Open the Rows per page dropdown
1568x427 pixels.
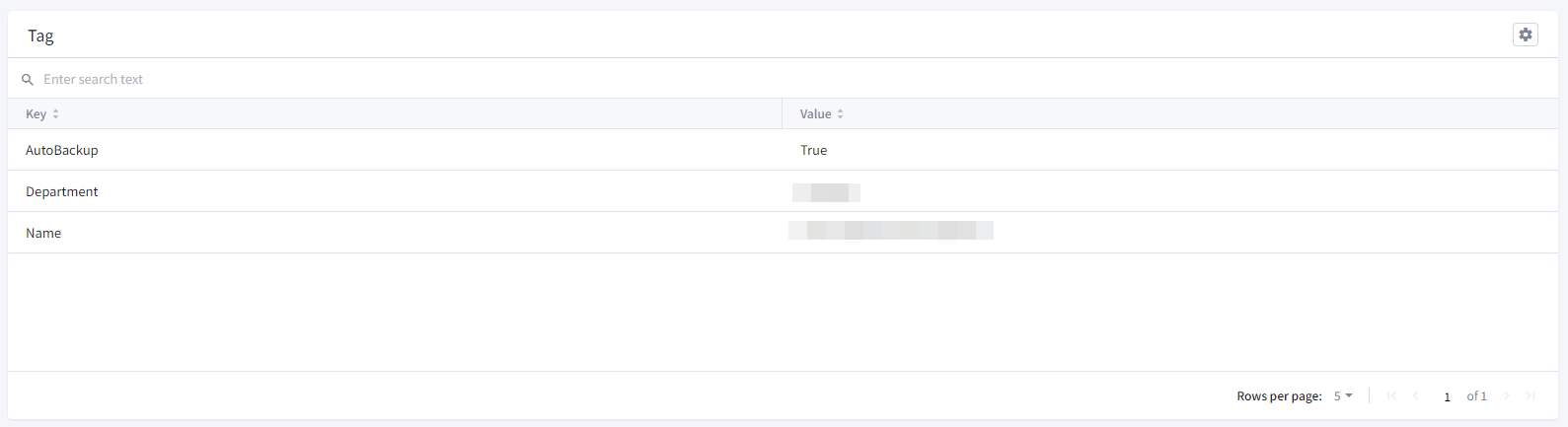tap(1342, 395)
